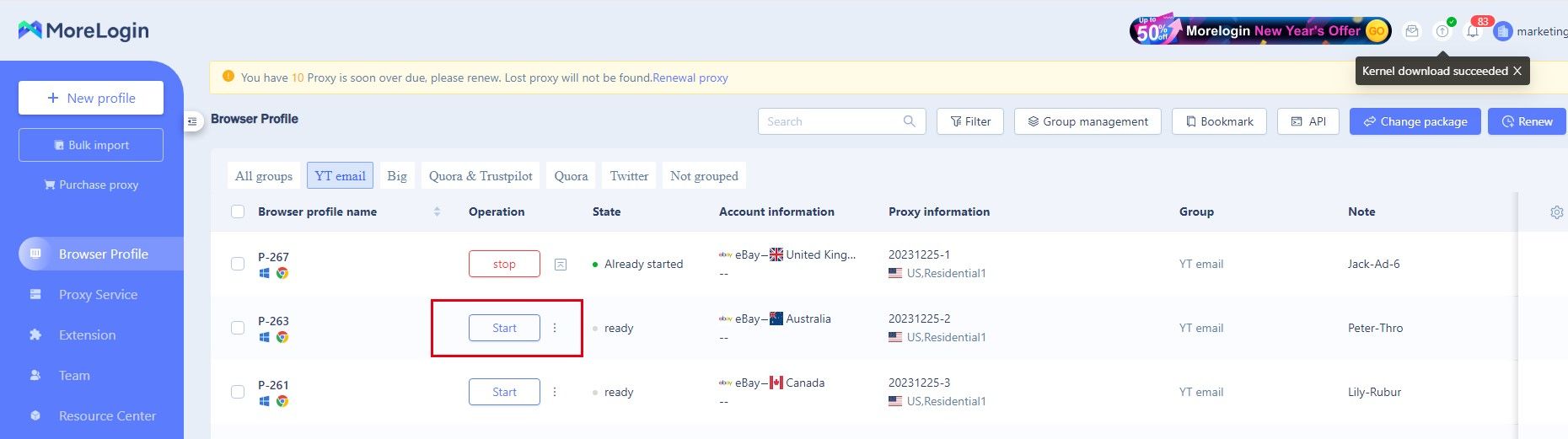Follow the Renewal proxy link

click(x=690, y=78)
